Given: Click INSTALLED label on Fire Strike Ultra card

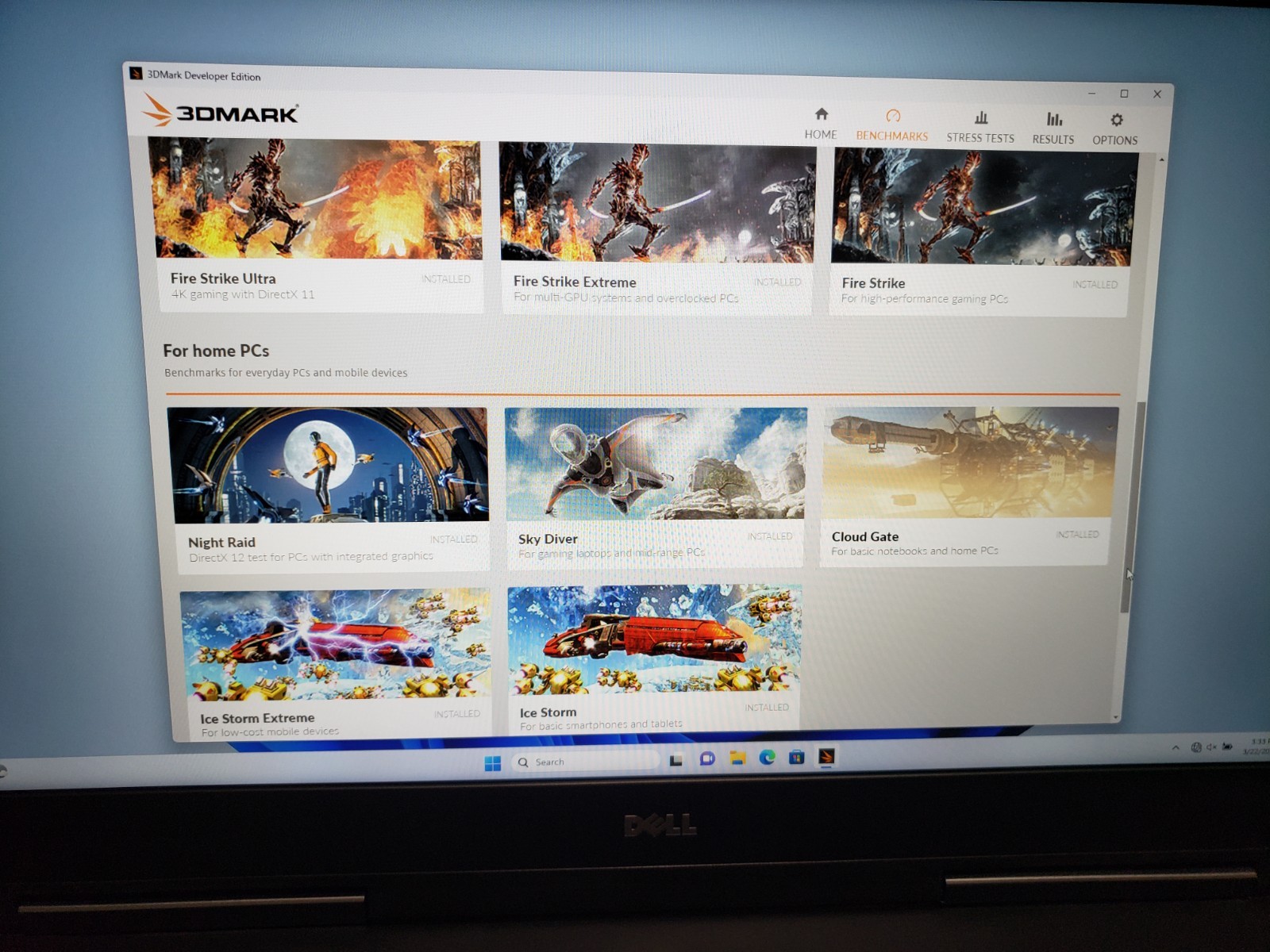Looking at the screenshot, I should (x=446, y=279).
